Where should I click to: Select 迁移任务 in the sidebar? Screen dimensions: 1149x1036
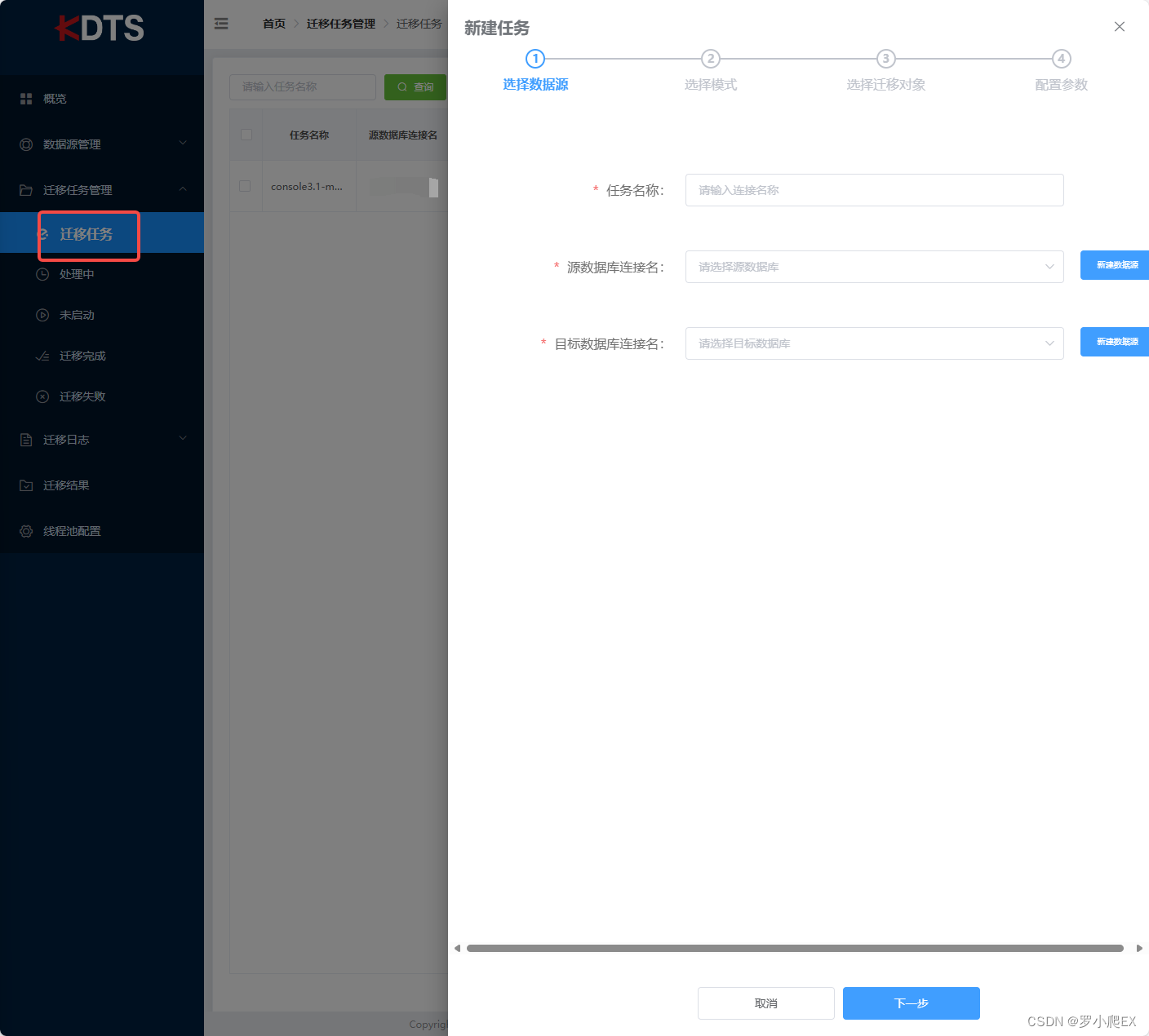pos(102,233)
